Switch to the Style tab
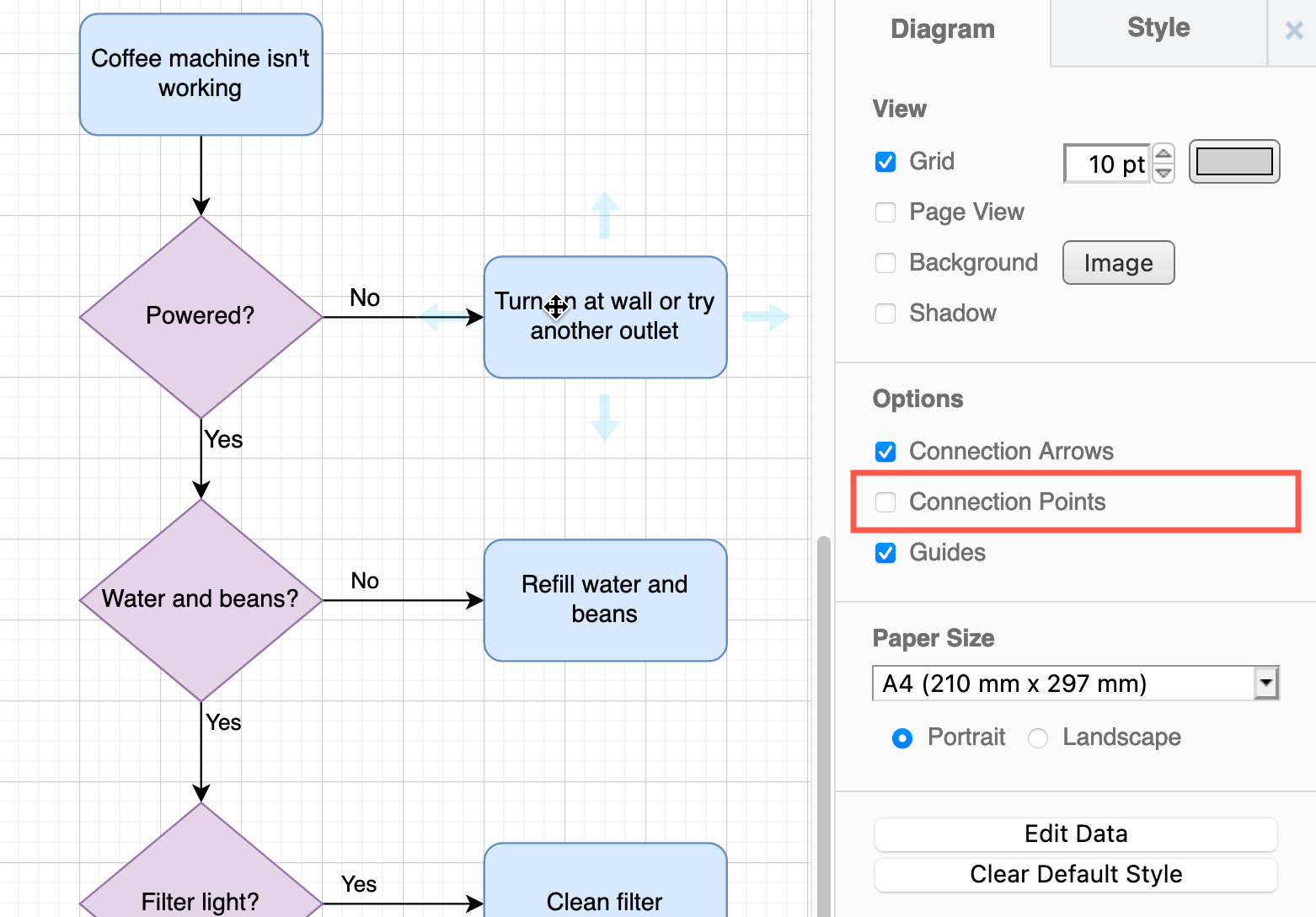 click(1158, 28)
